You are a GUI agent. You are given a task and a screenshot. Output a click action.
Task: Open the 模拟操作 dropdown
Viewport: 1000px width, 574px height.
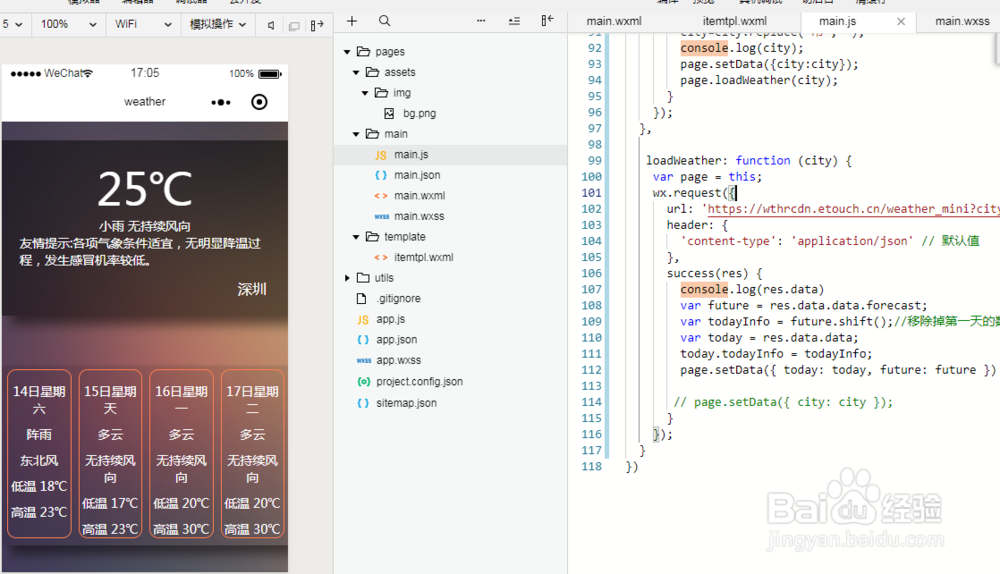click(217, 24)
